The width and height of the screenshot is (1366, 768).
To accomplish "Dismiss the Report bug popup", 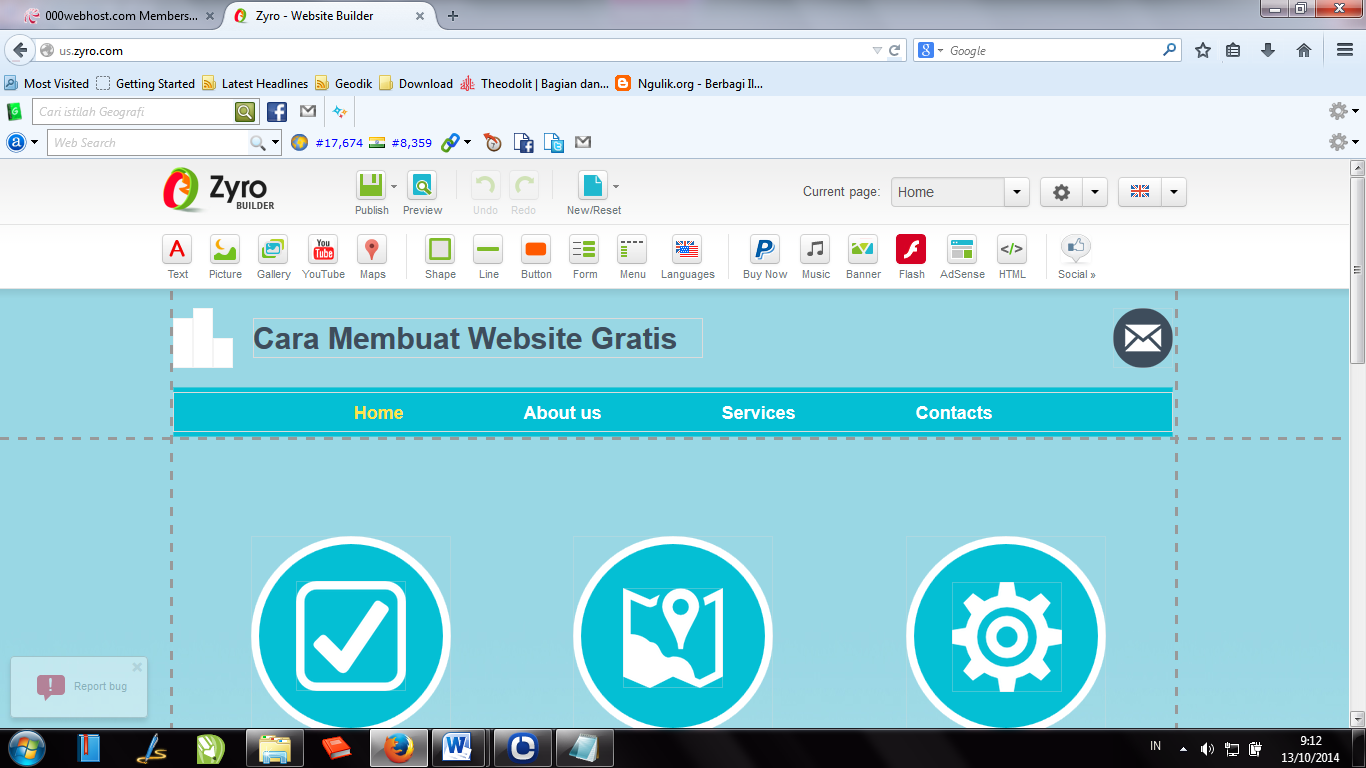I will tap(137, 667).
